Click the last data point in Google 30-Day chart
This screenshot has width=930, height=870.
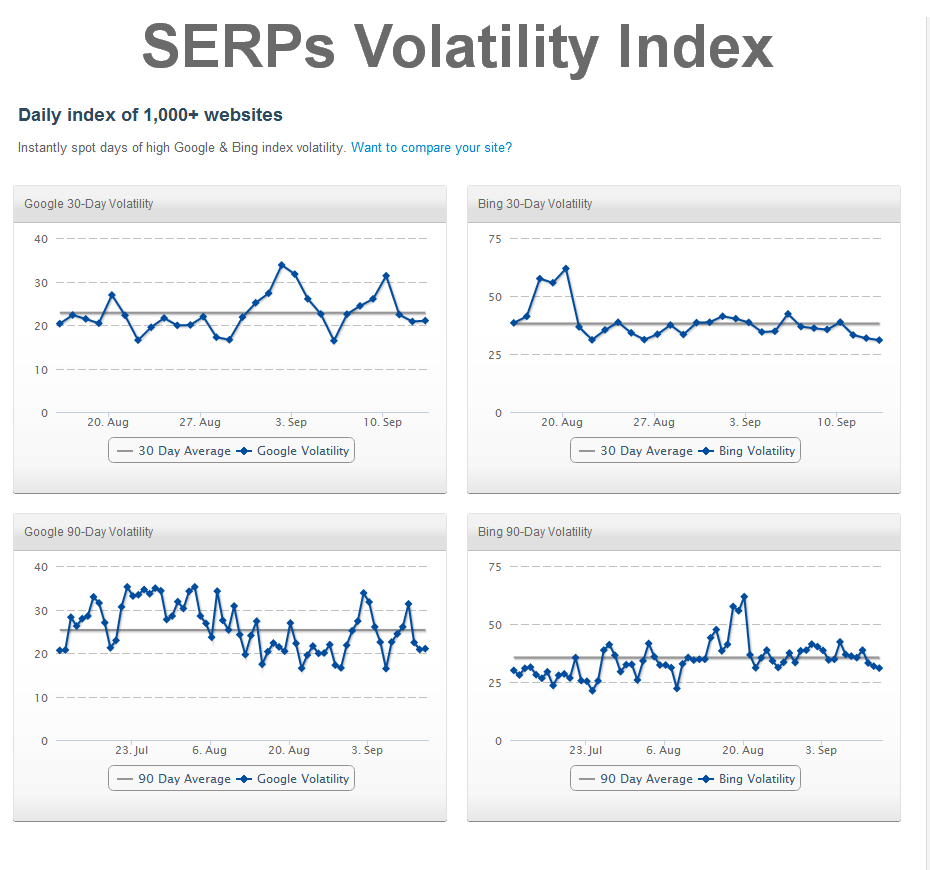[x=425, y=320]
